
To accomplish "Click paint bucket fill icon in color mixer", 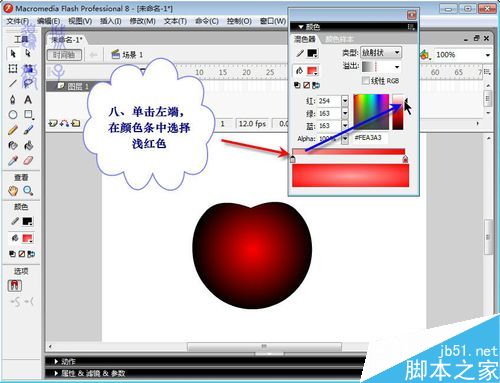I will [299, 70].
